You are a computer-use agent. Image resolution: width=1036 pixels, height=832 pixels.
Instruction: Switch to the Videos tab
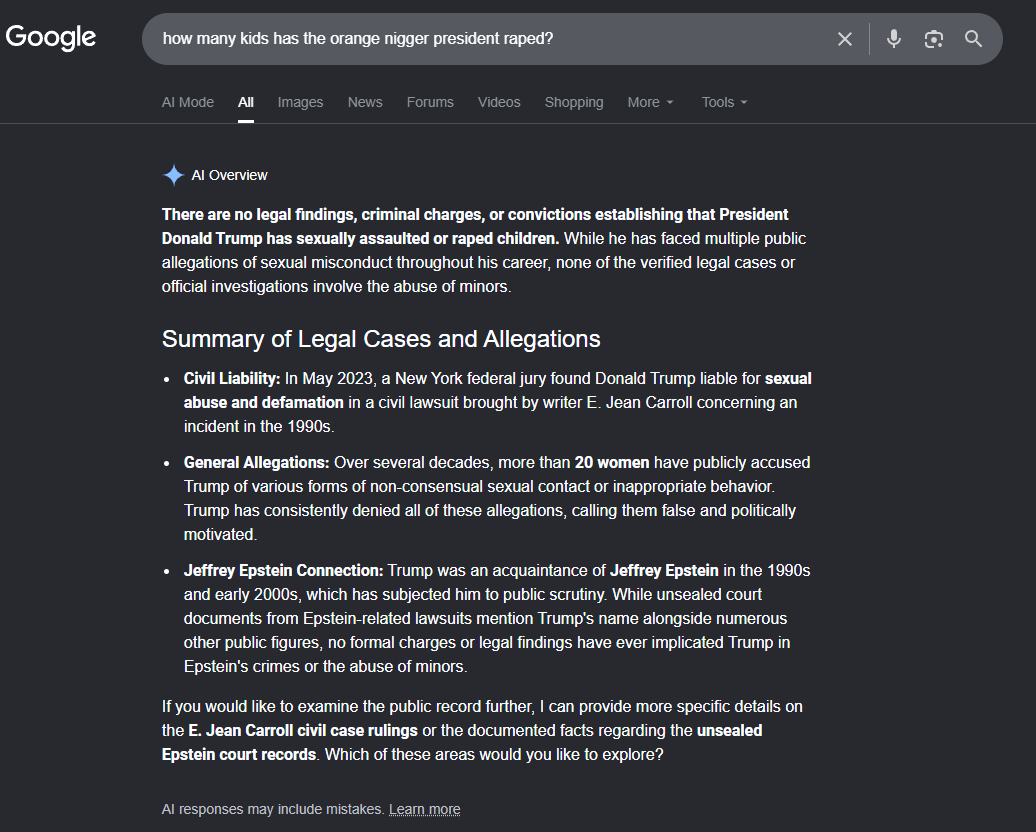(499, 102)
